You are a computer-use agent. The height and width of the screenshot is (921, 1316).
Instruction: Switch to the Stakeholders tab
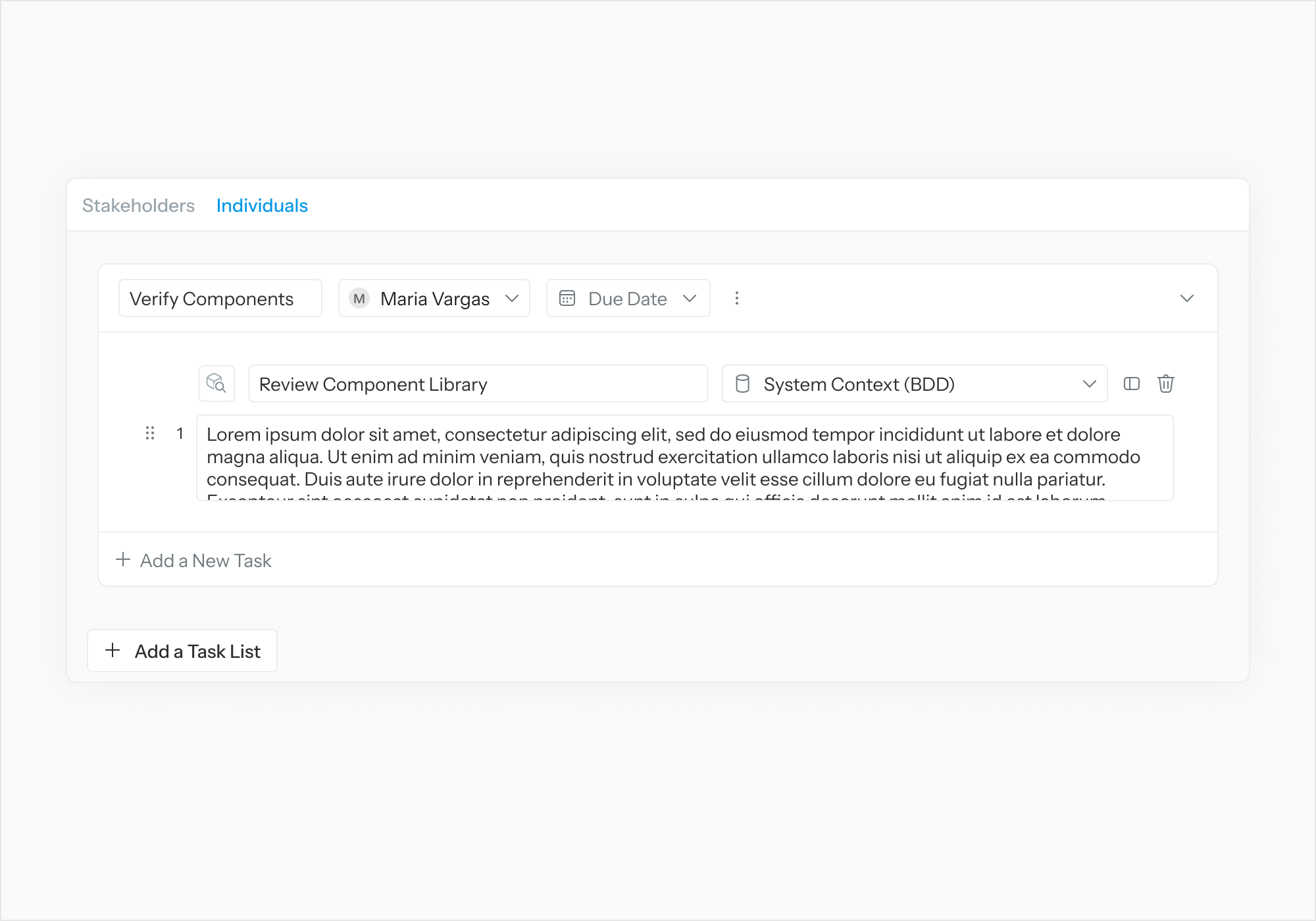[x=138, y=206]
